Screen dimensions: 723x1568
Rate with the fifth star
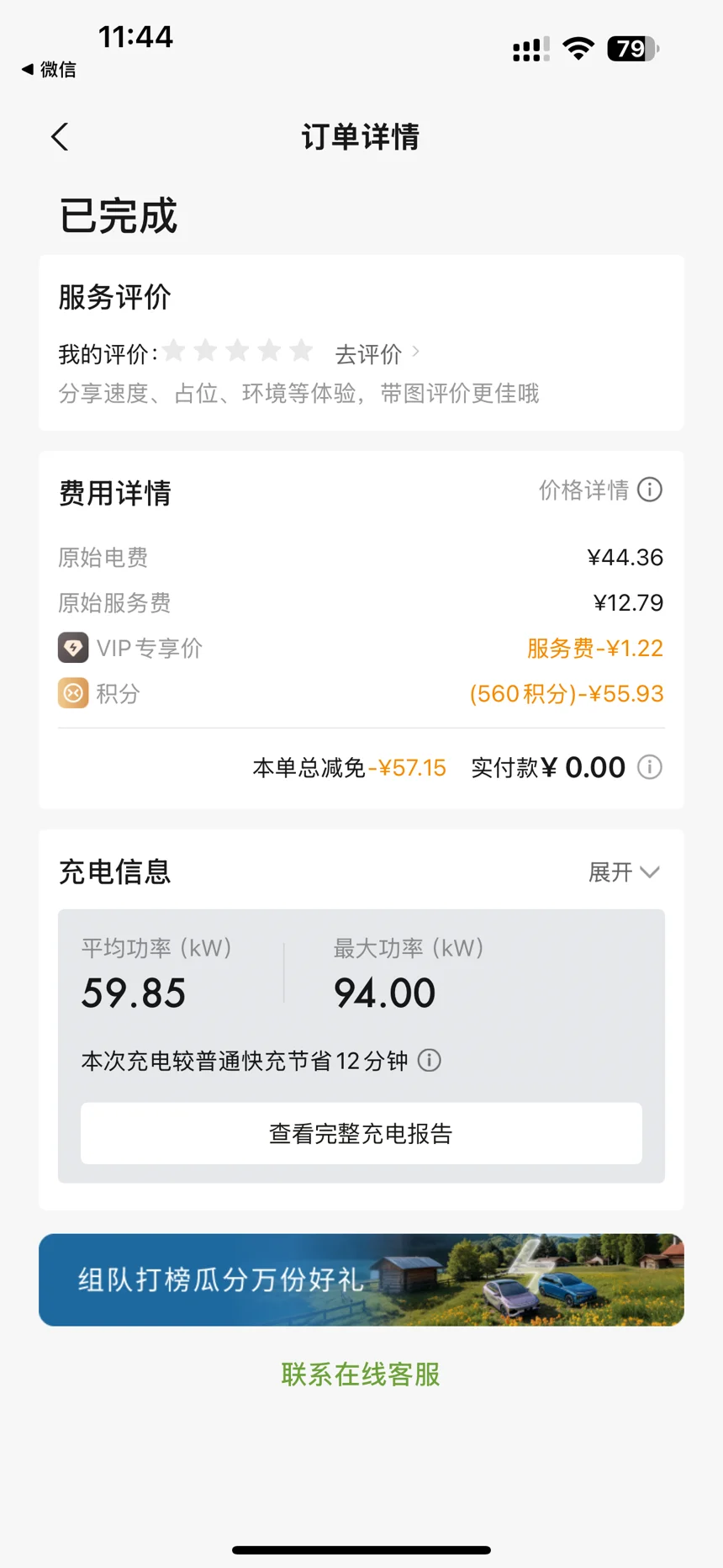point(301,351)
